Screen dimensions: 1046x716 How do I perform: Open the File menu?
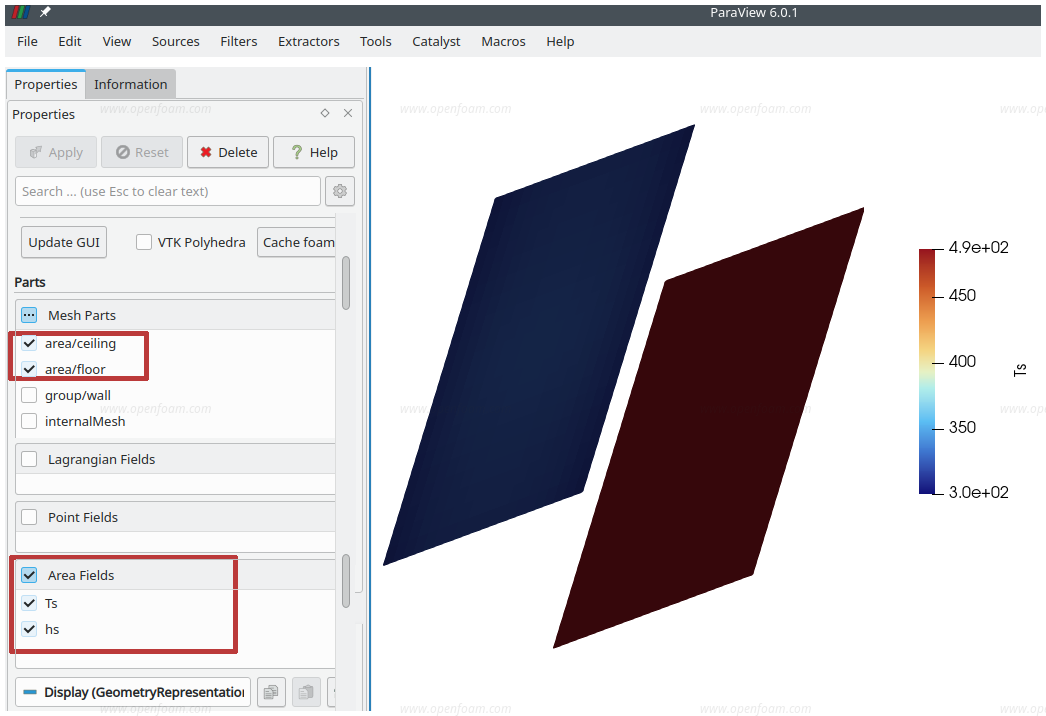[27, 41]
